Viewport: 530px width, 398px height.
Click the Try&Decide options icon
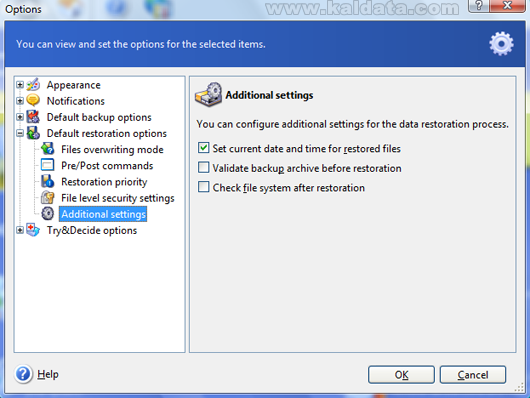point(33,230)
